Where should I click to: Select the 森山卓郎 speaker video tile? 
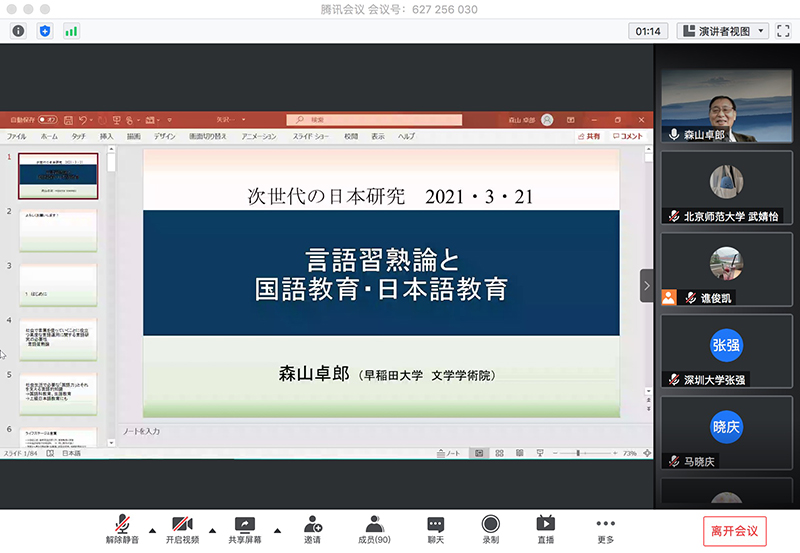coord(726,106)
